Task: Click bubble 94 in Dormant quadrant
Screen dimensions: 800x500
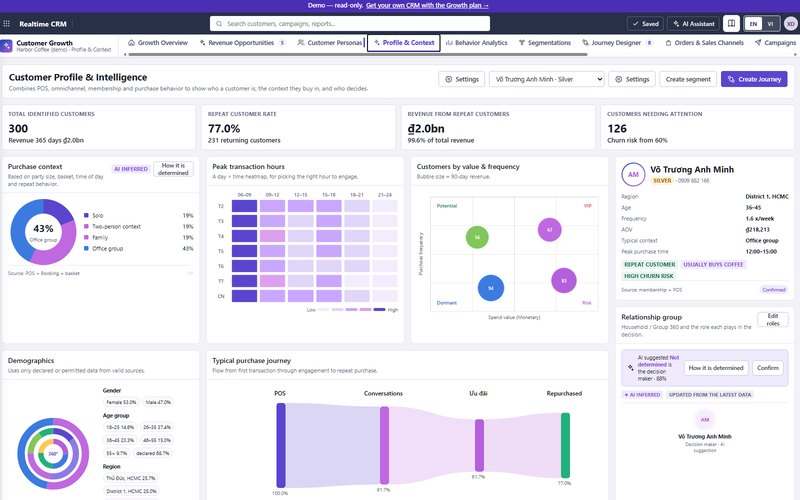Action: click(491, 288)
